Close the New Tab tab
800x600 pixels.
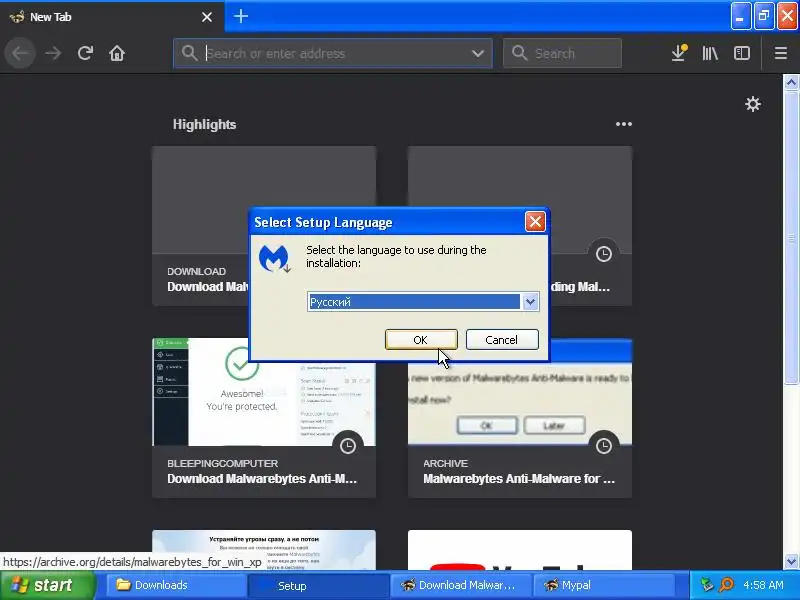click(x=207, y=17)
